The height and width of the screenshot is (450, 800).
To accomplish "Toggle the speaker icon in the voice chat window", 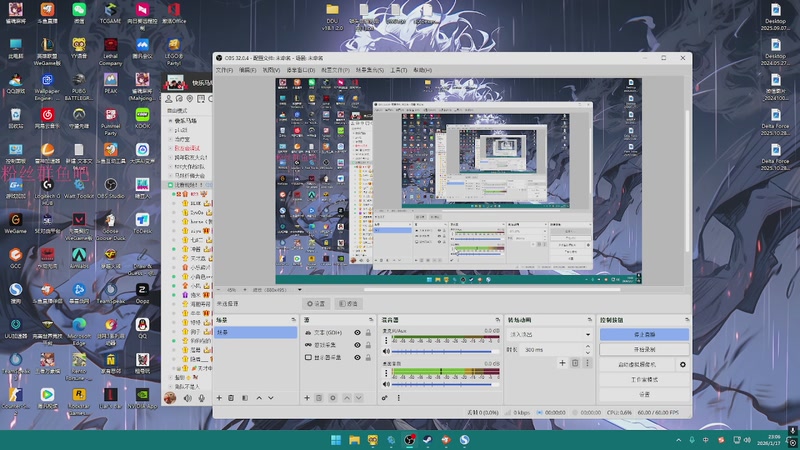I will point(188,398).
